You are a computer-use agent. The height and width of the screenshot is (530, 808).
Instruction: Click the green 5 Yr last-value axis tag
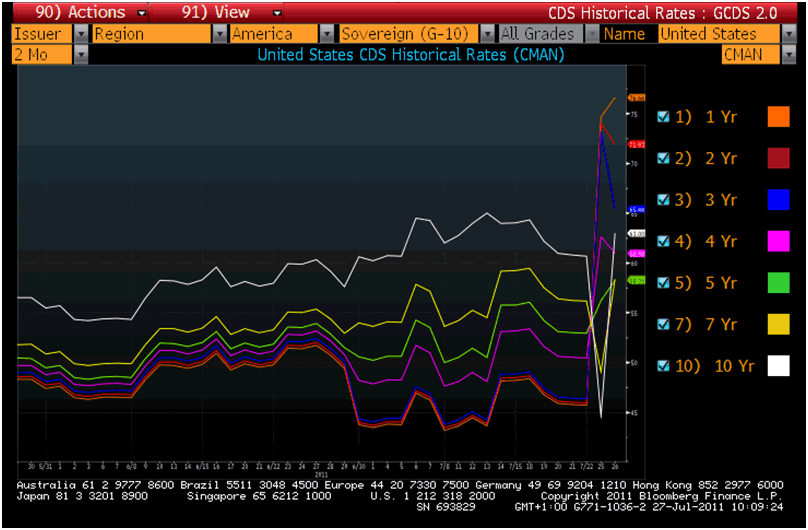636,281
